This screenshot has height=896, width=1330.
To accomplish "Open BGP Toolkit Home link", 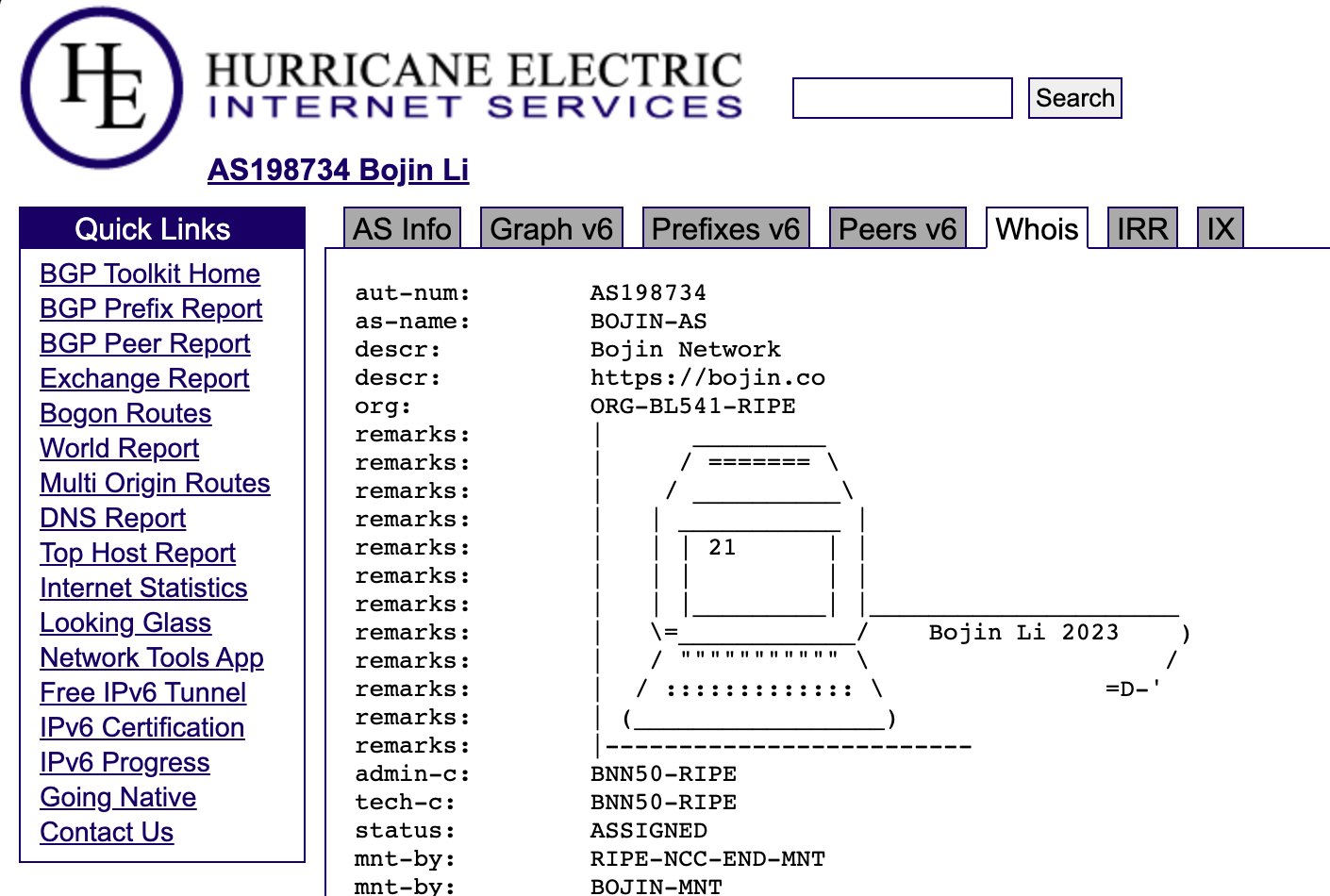I will [150, 274].
